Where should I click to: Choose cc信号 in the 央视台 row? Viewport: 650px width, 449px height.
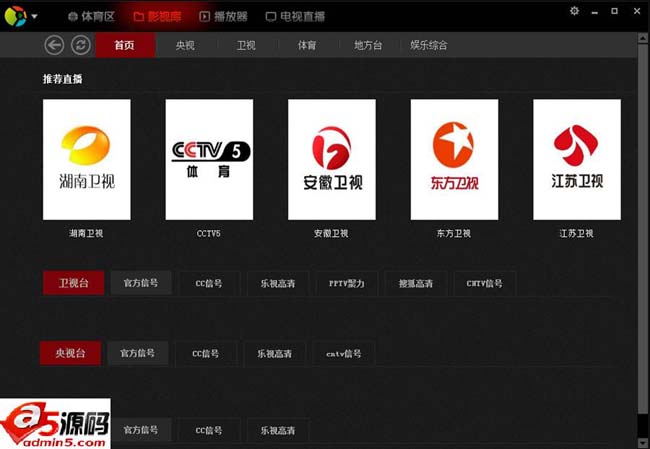206,354
